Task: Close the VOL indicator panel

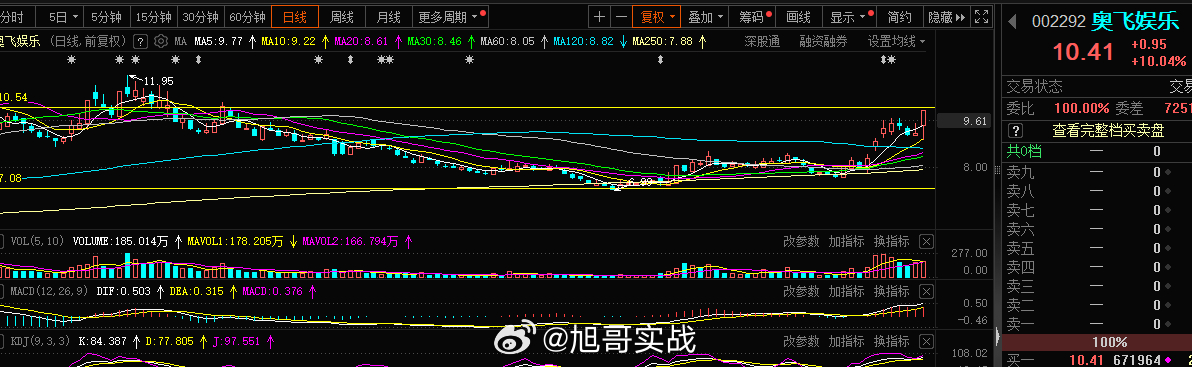Action: tap(926, 242)
